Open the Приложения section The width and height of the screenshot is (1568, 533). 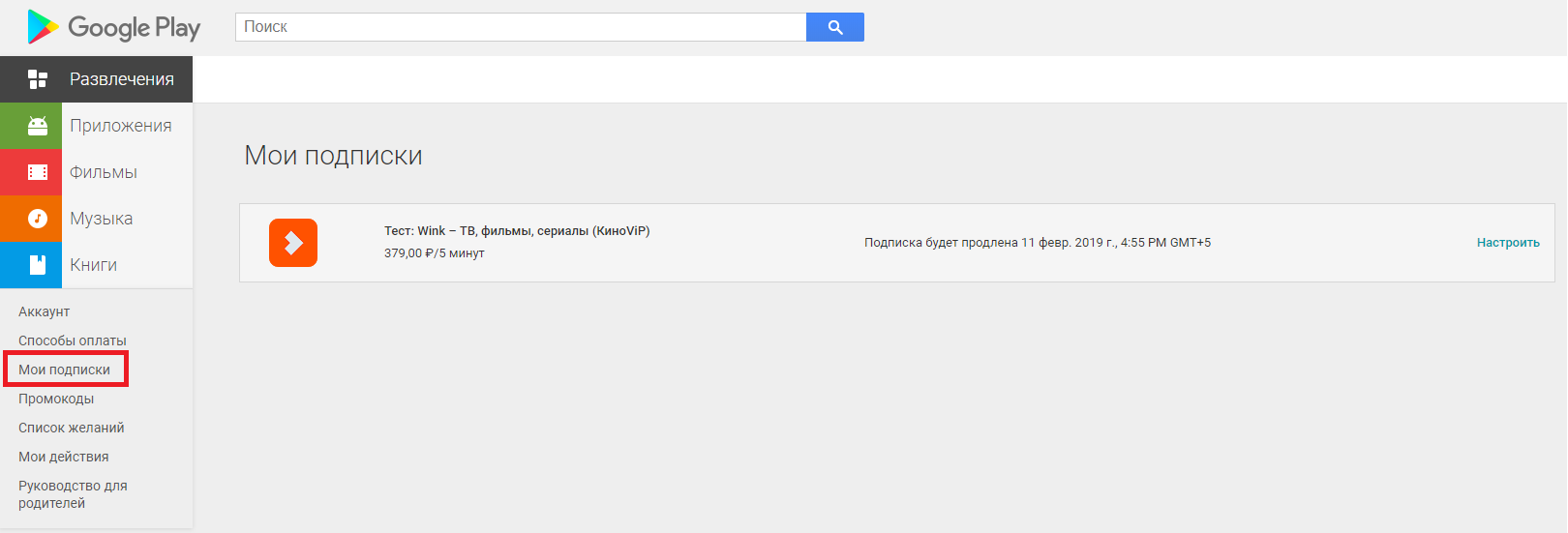click(x=121, y=126)
